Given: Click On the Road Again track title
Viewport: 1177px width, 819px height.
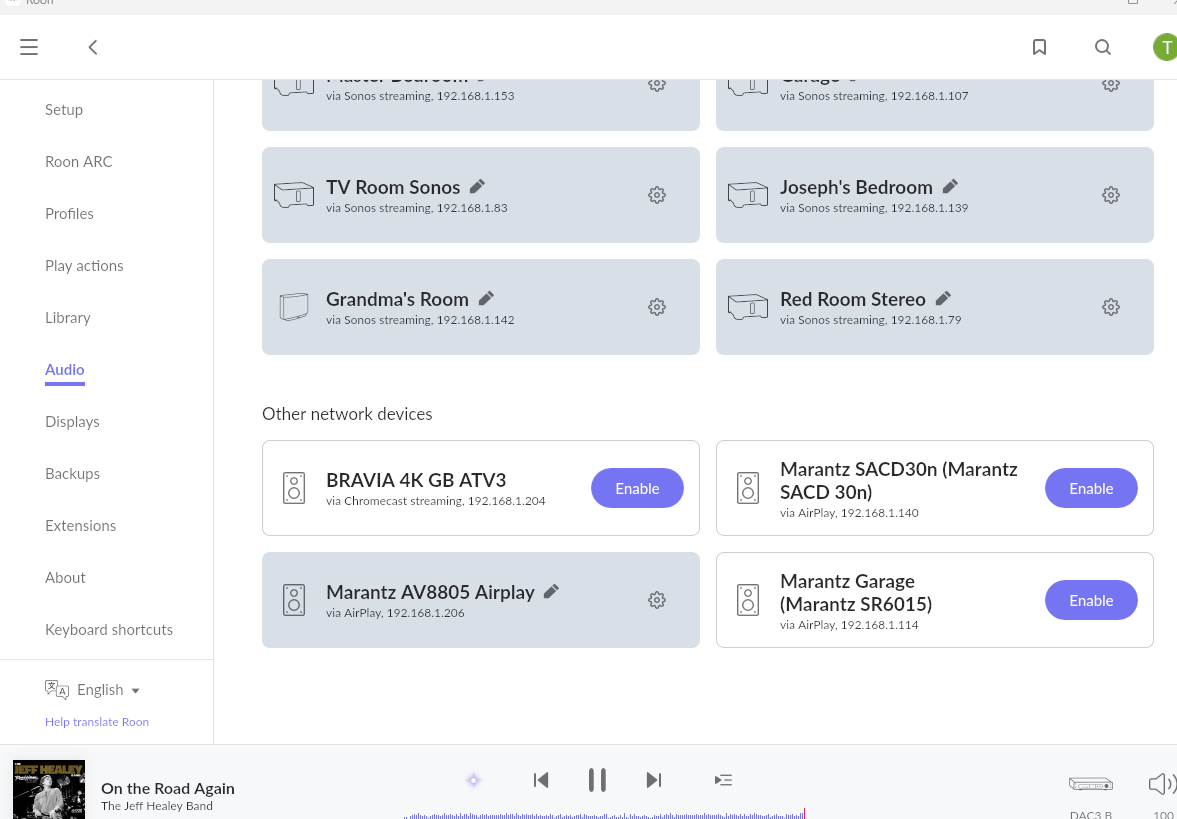Looking at the screenshot, I should click(168, 788).
